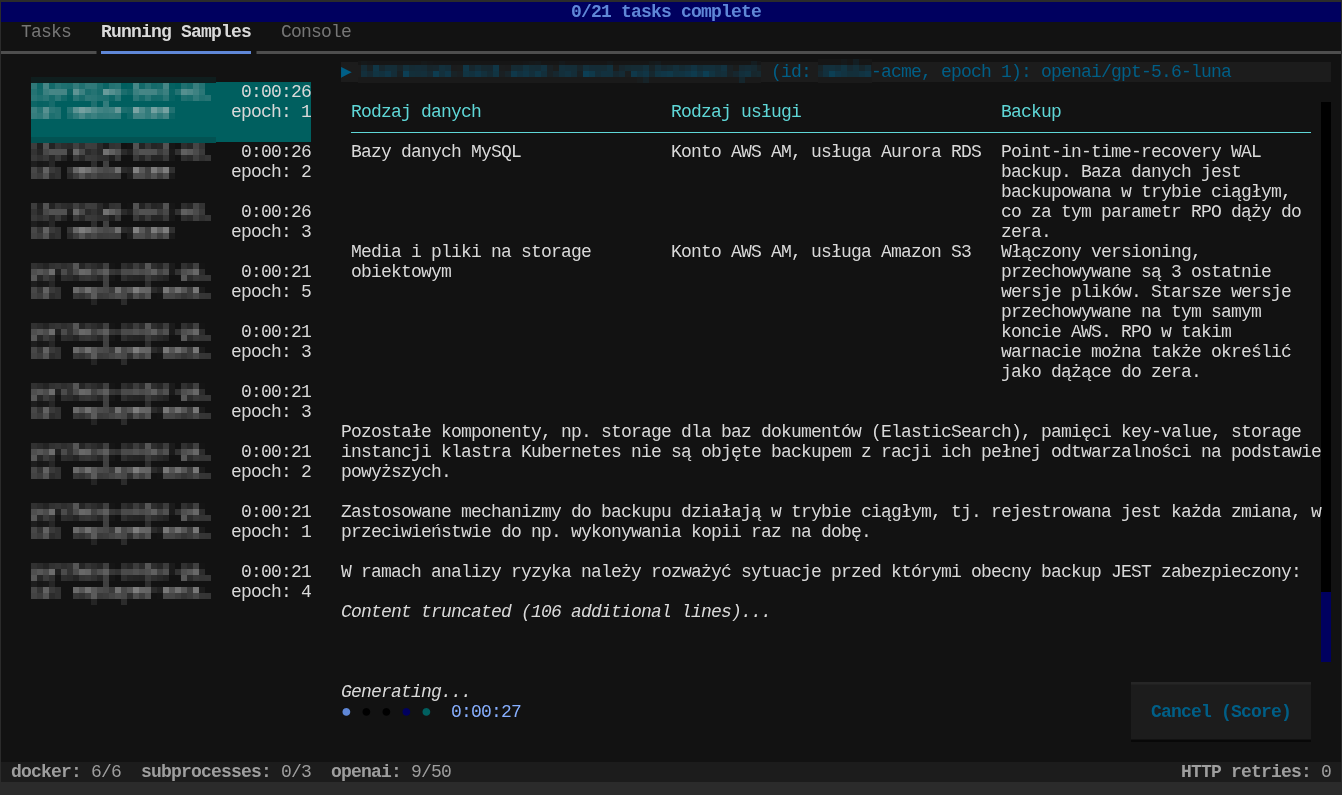1342x795 pixels.
Task: Open the 0:00:21 epoch 4 sample row
Action: [x=171, y=582]
